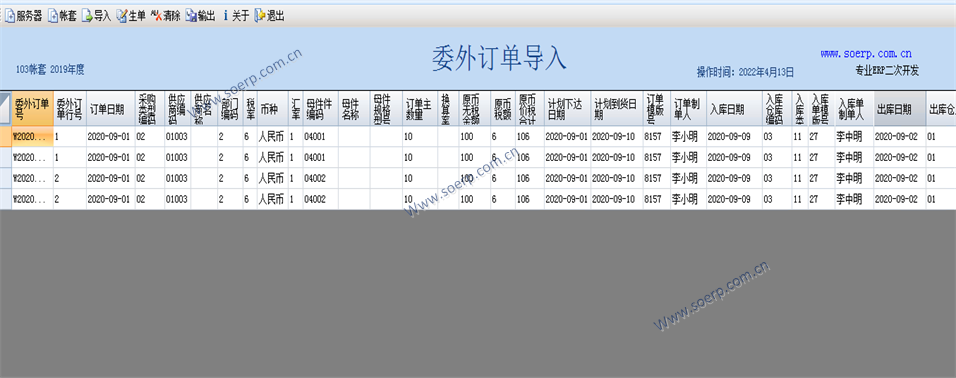The image size is (956, 378).
Task: Select the 币种 column header
Action: click(x=273, y=109)
